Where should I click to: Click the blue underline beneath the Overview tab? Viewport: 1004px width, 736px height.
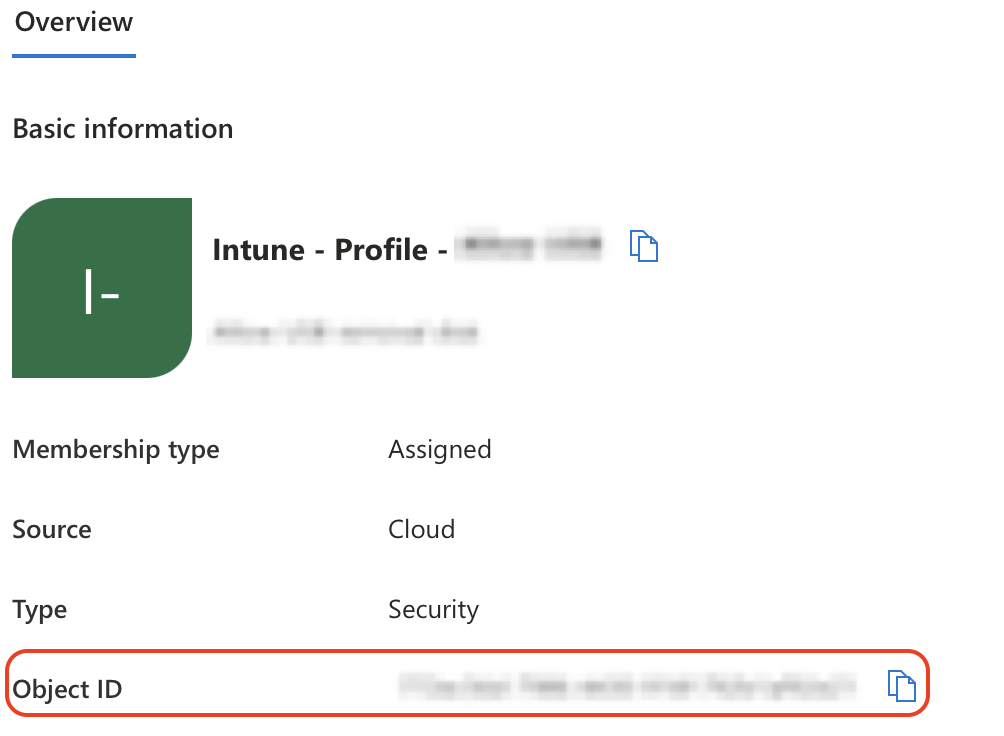tap(74, 56)
